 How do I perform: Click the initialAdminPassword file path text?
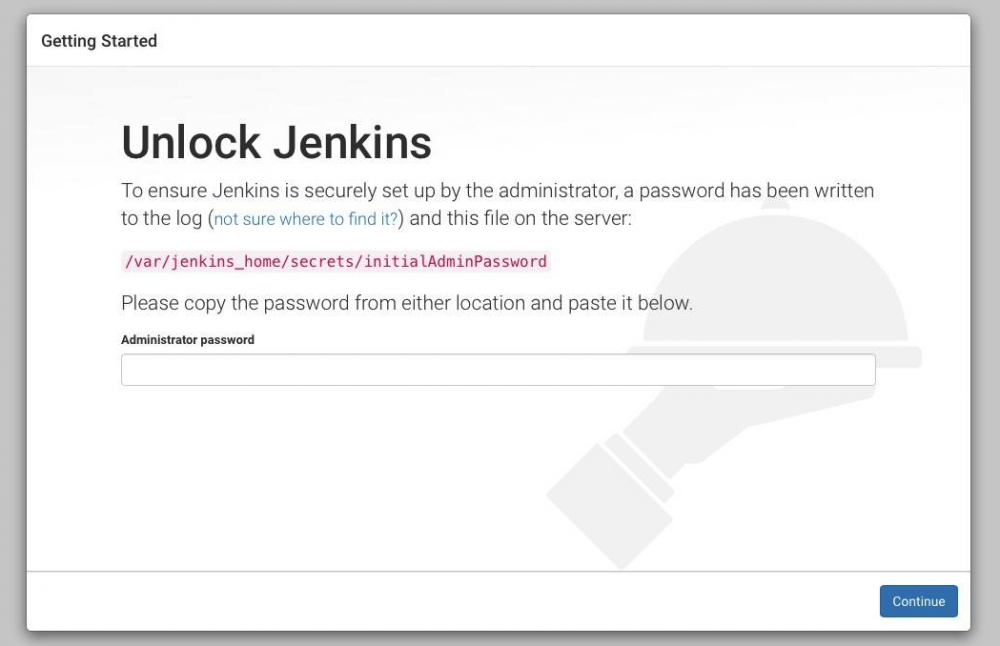coord(335,262)
